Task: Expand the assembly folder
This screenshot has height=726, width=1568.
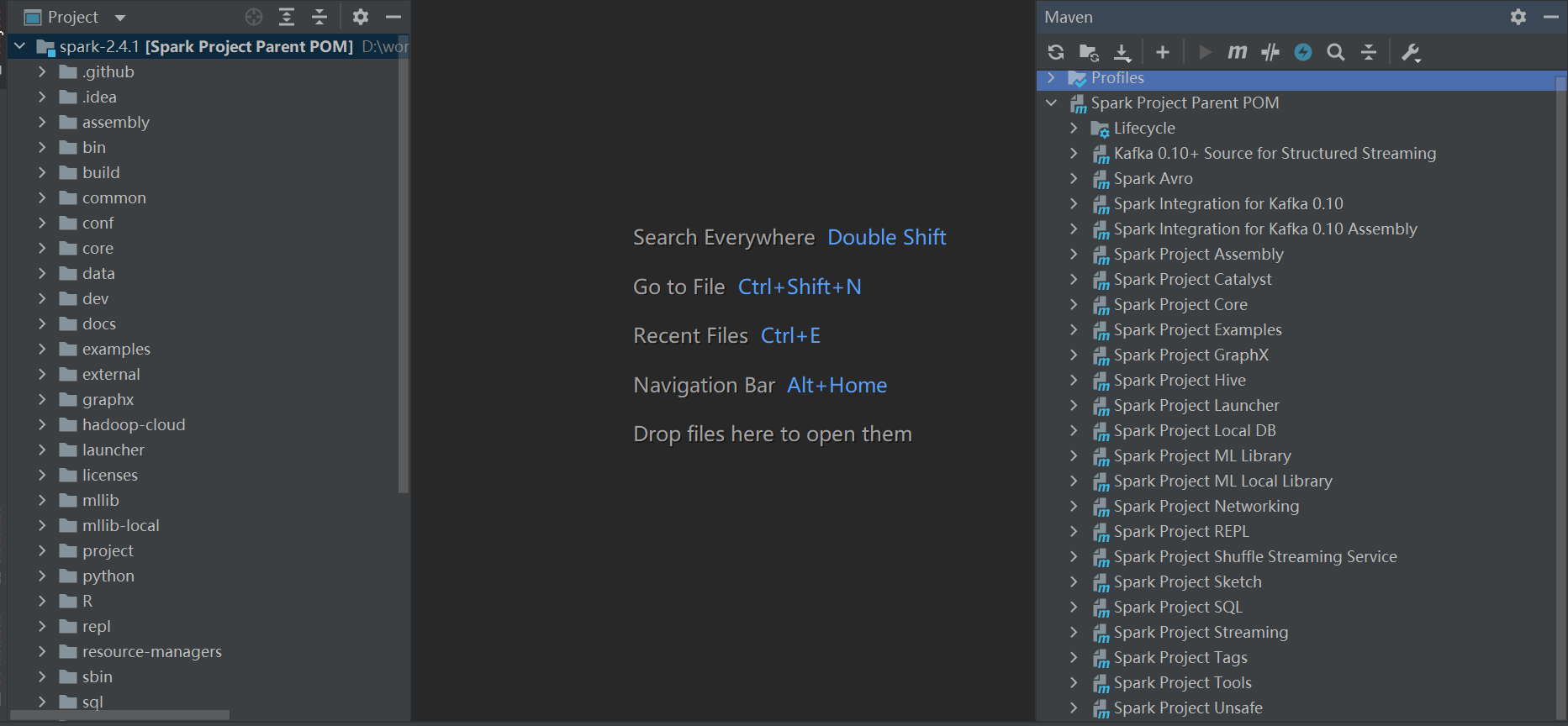Action: pos(42,122)
